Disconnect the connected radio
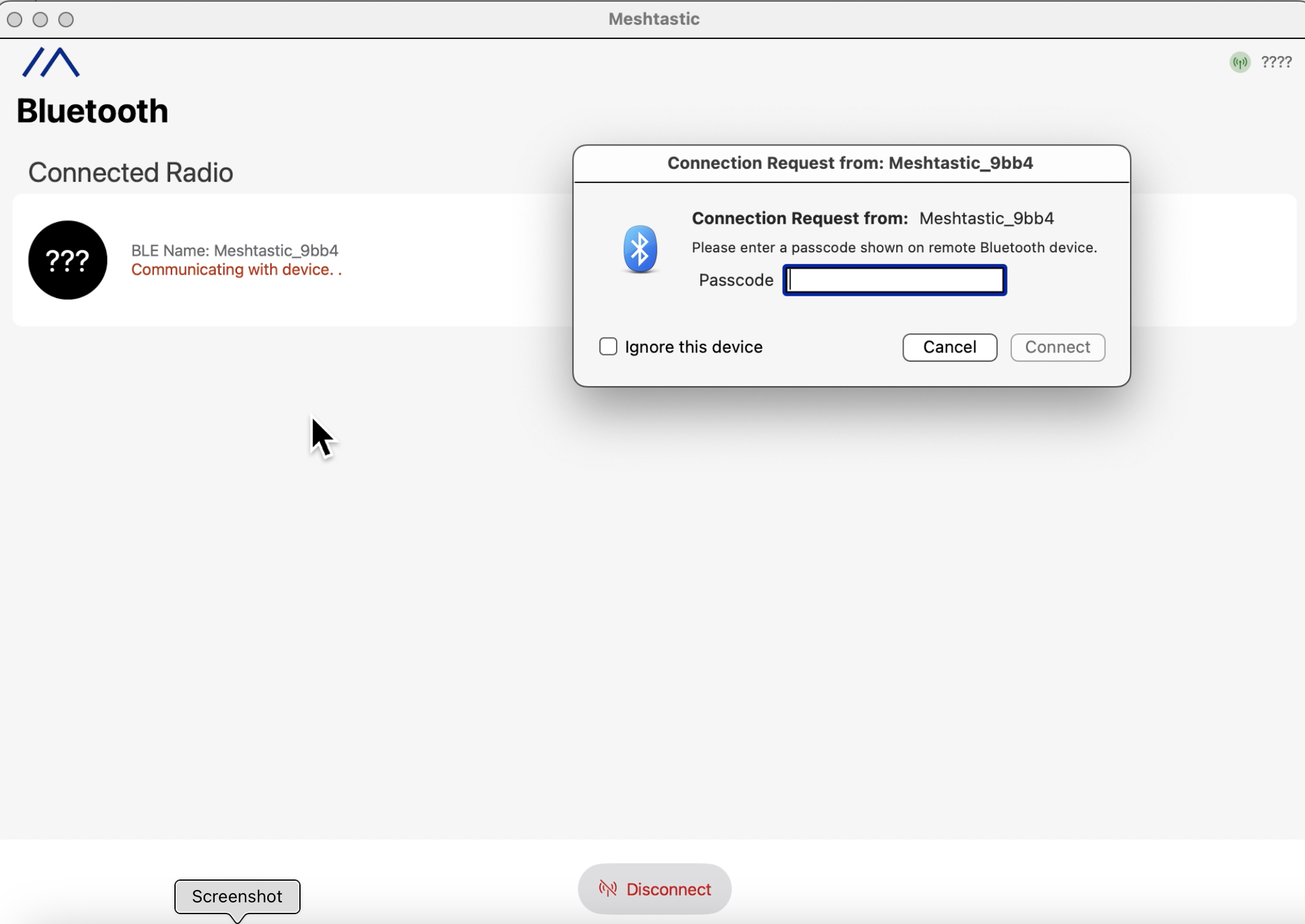The image size is (1305, 924). pyautogui.click(x=654, y=889)
